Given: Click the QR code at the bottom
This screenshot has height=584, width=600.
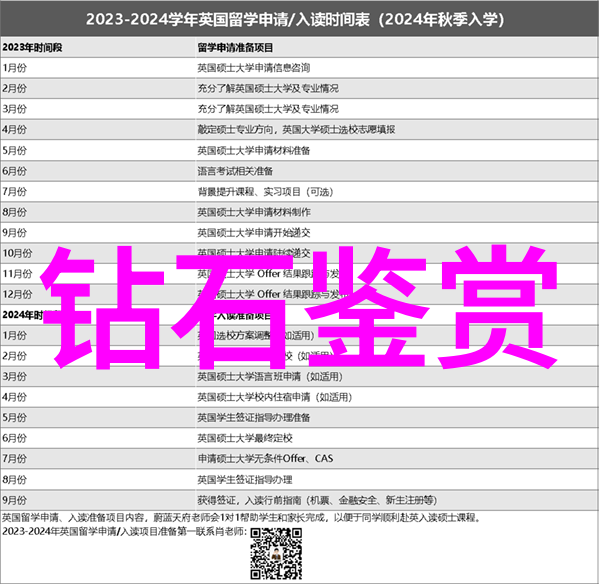Looking at the screenshot, I should pyautogui.click(x=276, y=553).
